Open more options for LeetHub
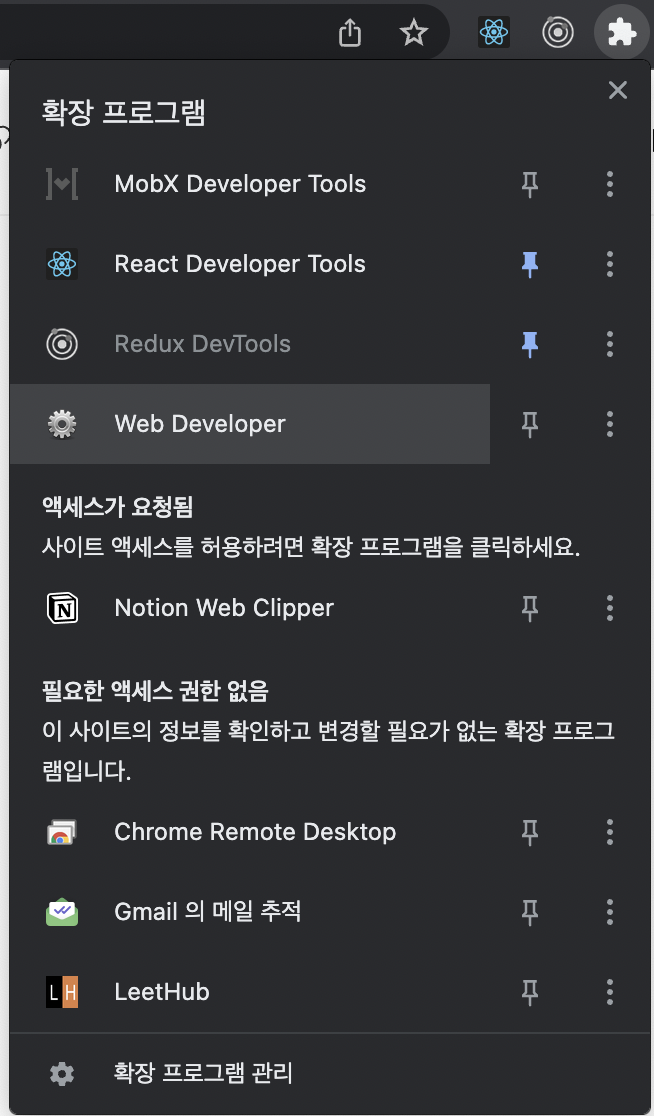The width and height of the screenshot is (654, 1116). [610, 992]
